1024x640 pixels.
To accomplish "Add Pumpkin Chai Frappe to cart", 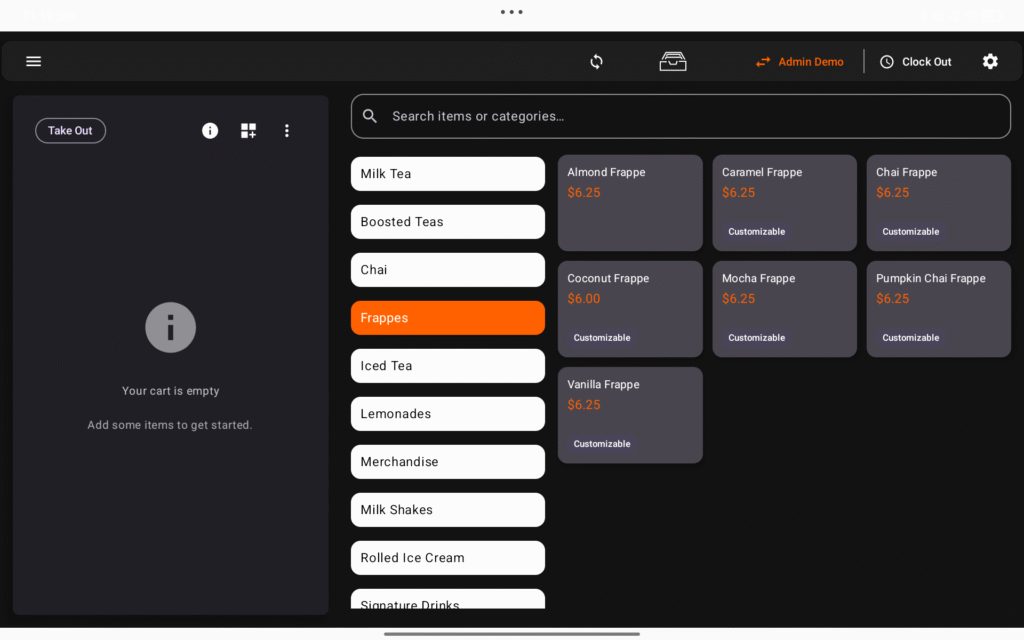I will 938,308.
